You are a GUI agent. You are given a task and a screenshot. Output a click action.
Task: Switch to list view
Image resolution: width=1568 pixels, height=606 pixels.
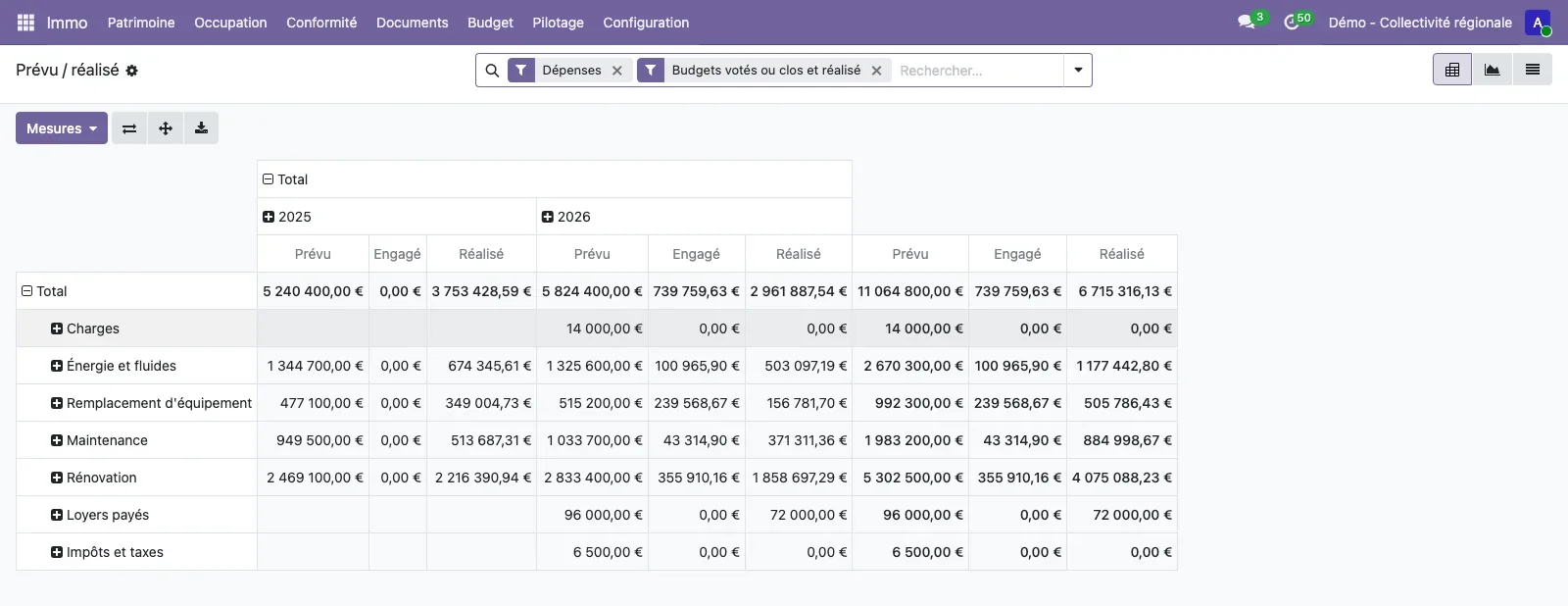(1533, 70)
